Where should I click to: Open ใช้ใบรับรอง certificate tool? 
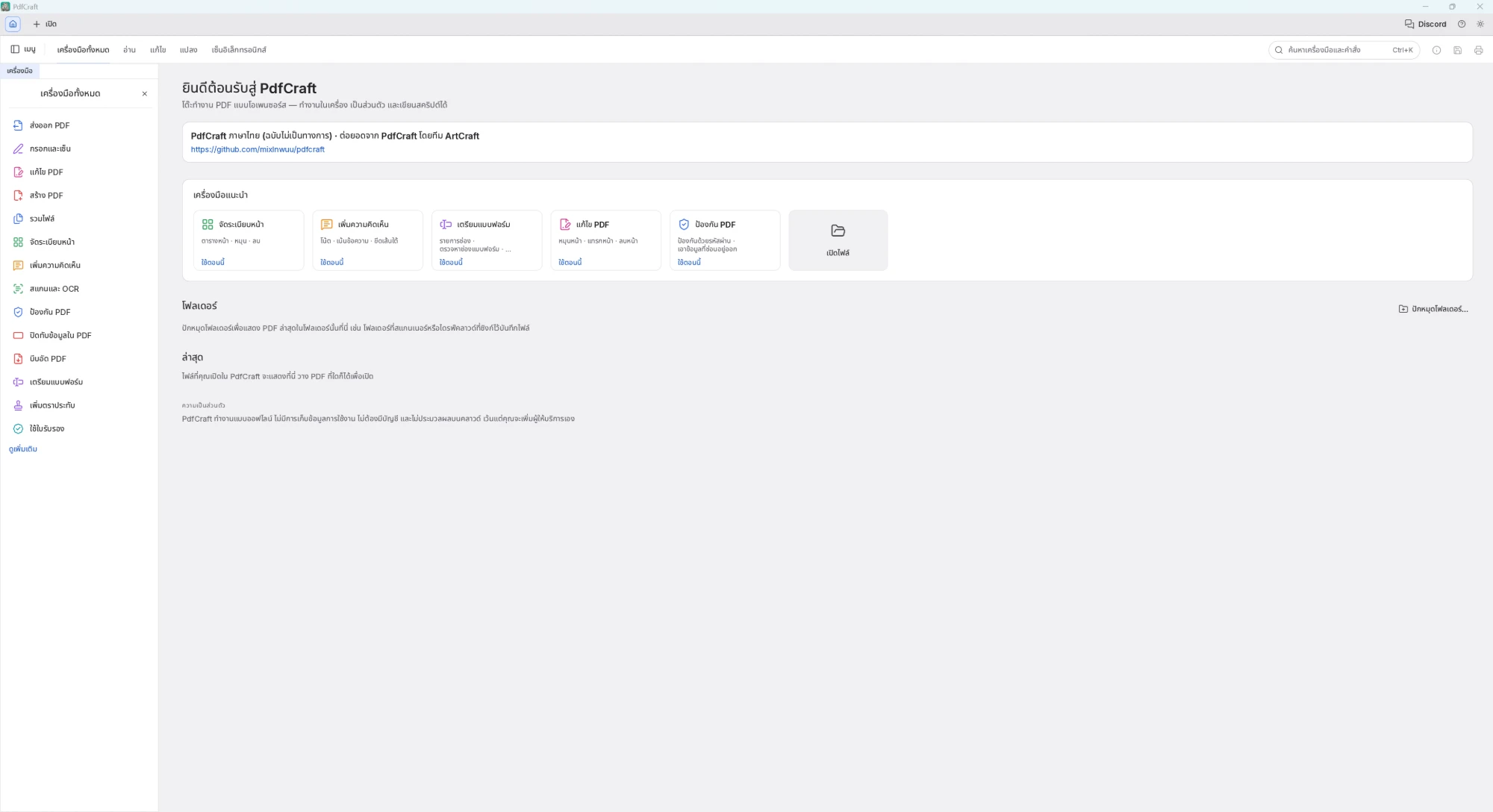79,428
